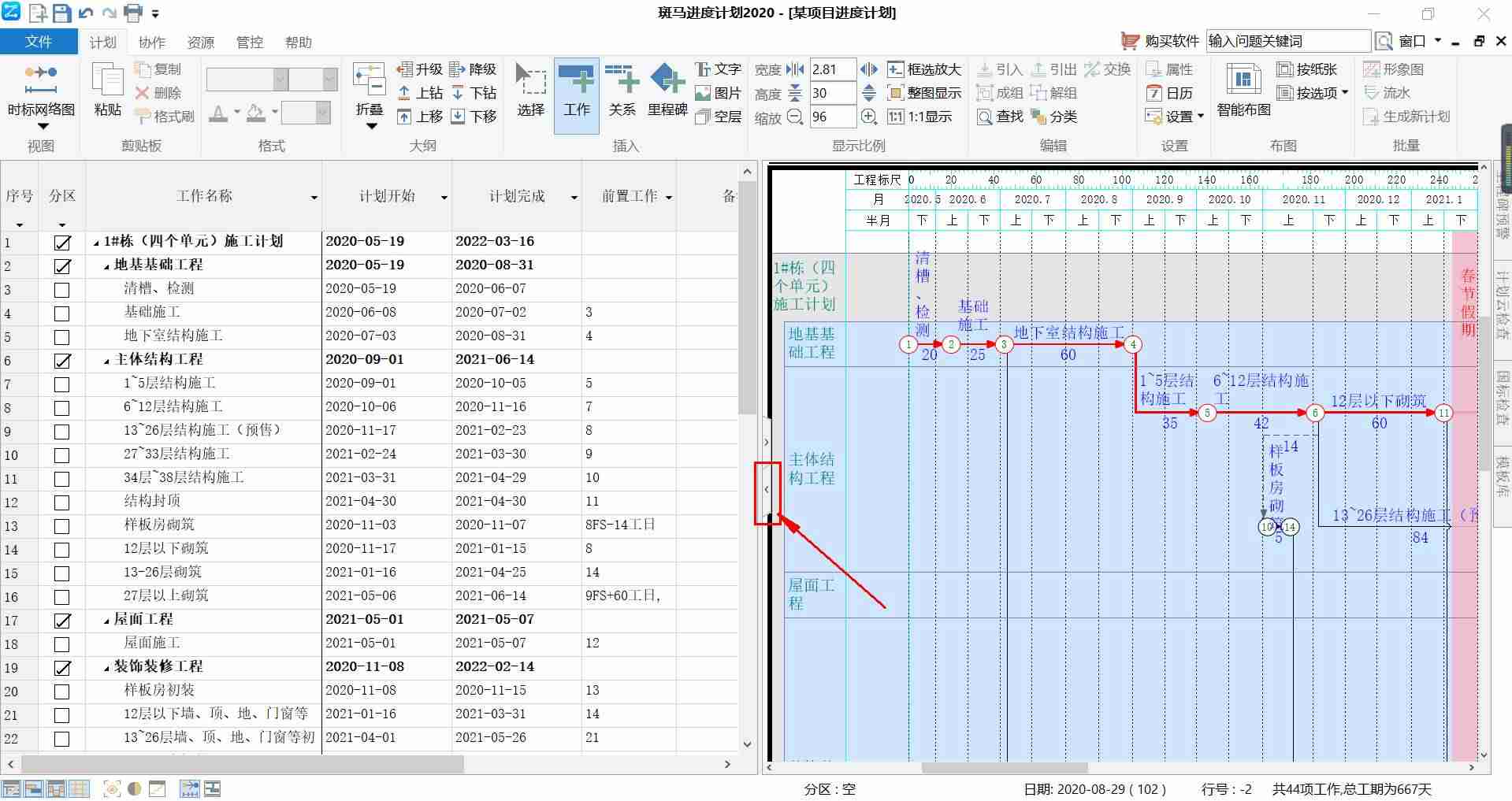This screenshot has width=1512, height=801.
Task: Click the left table's vertical scrollbar thumb
Action: pos(747,298)
